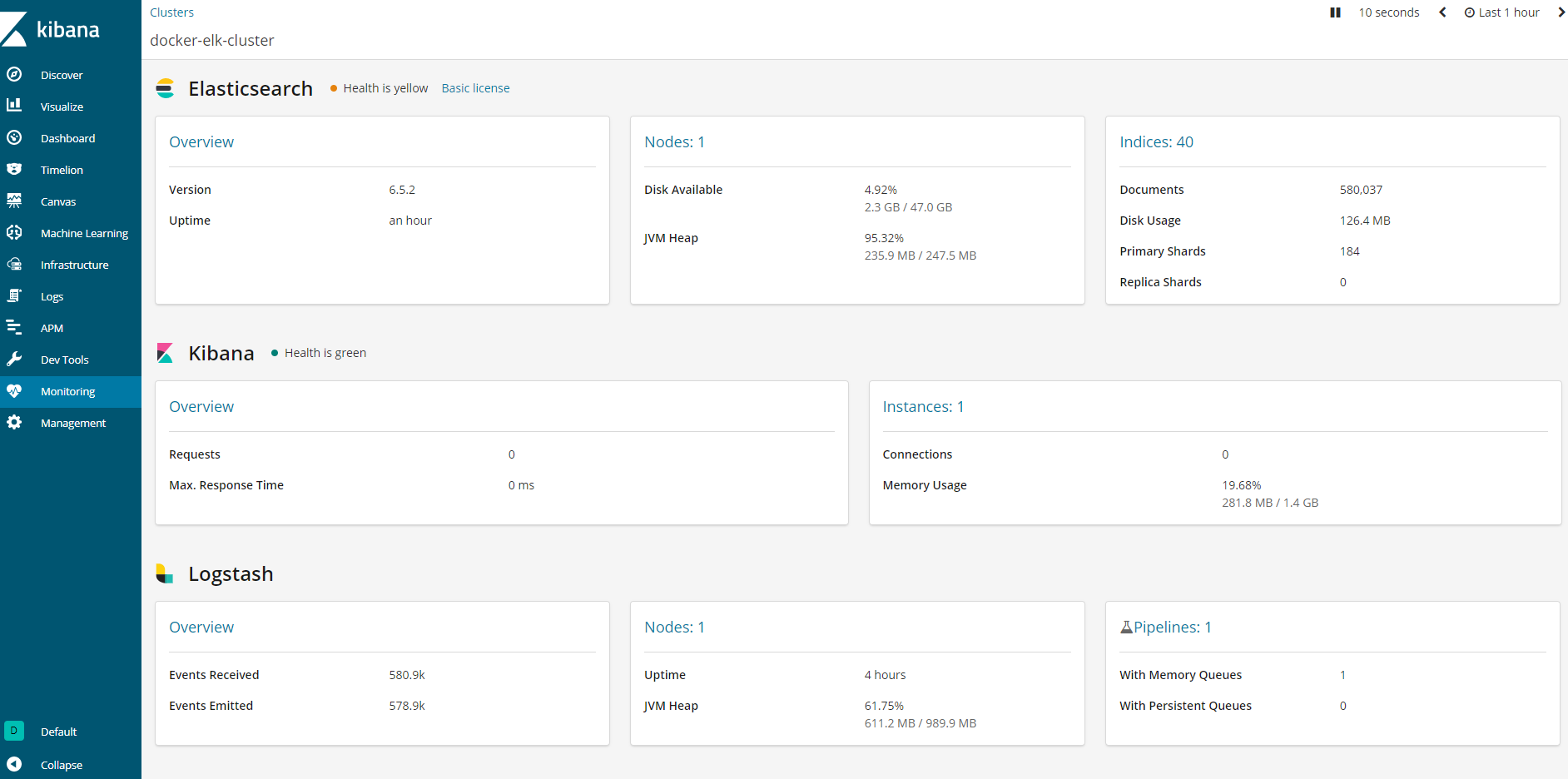Open Logs icon in sidebar
Screen dimensions: 1568x779
14,295
